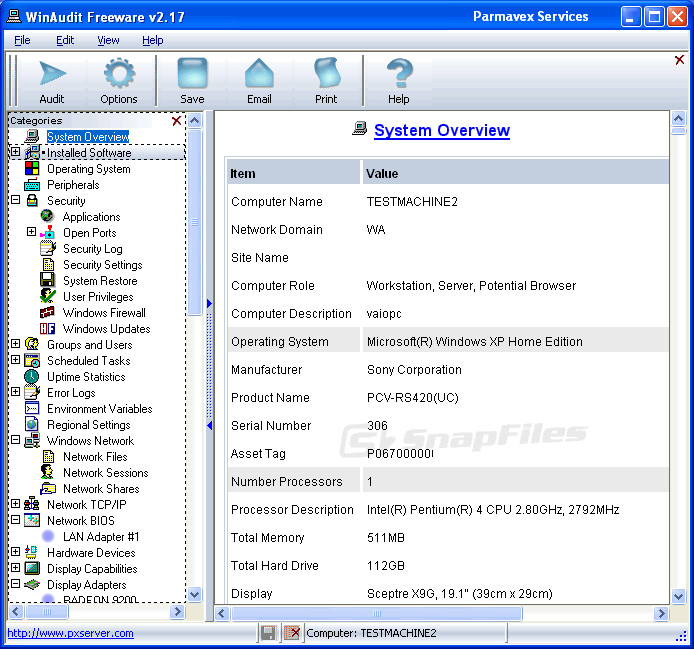The height and width of the screenshot is (649, 694).
Task: Click the Applications globe icon
Action: point(47,216)
